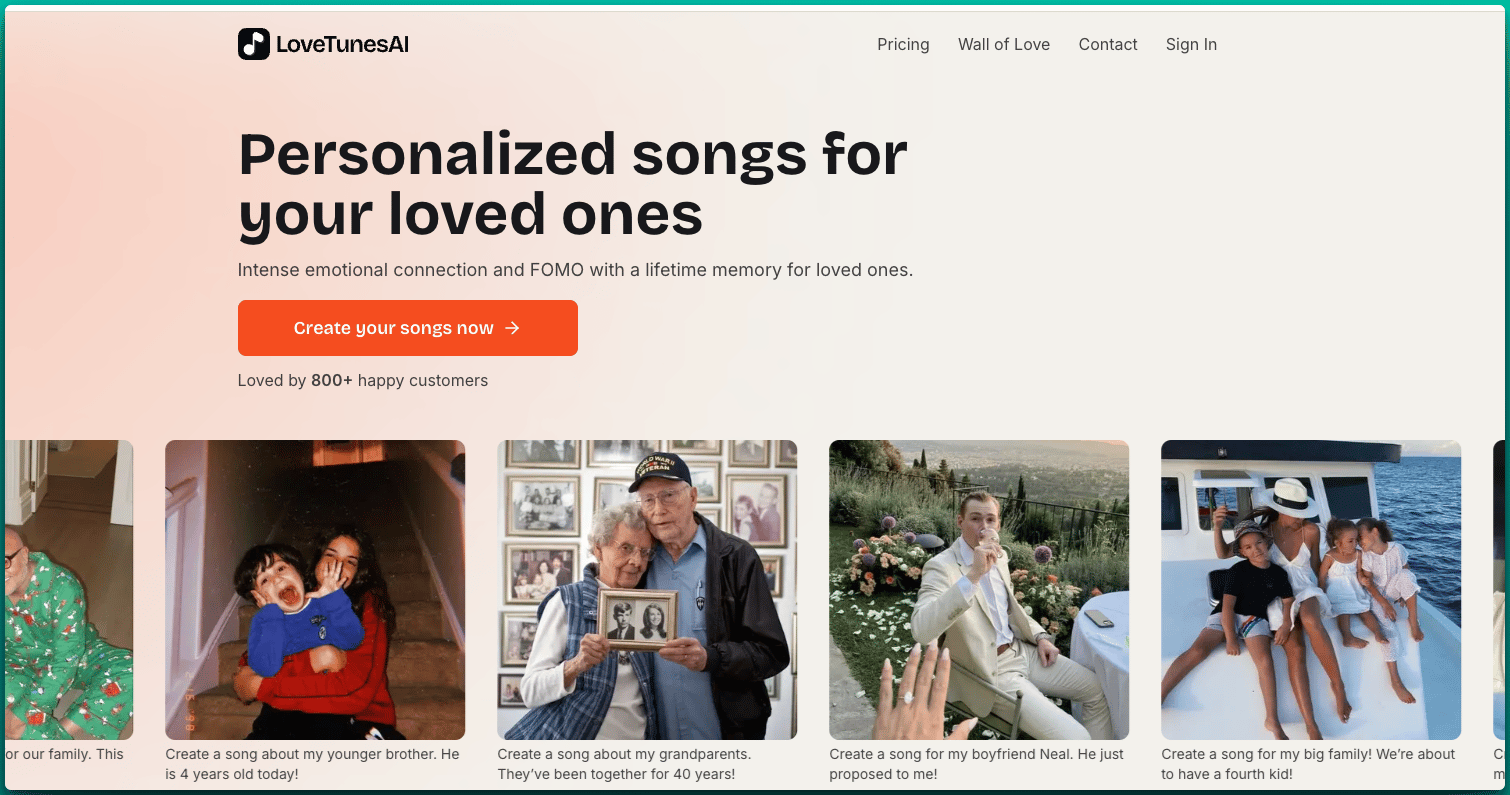Select Sign In in the navigation

(x=1191, y=44)
